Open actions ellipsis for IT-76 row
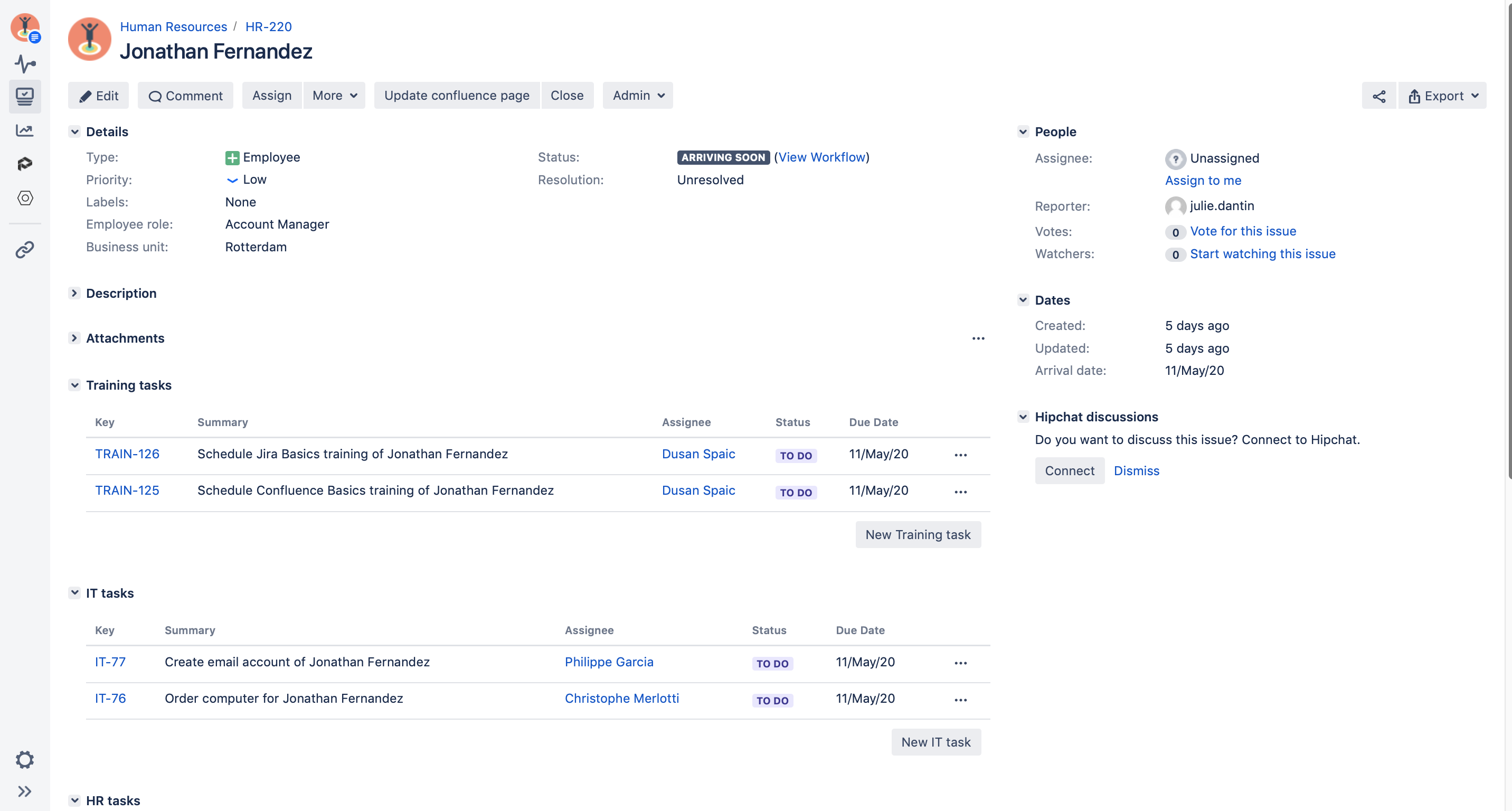The image size is (1512, 811). tap(960, 700)
